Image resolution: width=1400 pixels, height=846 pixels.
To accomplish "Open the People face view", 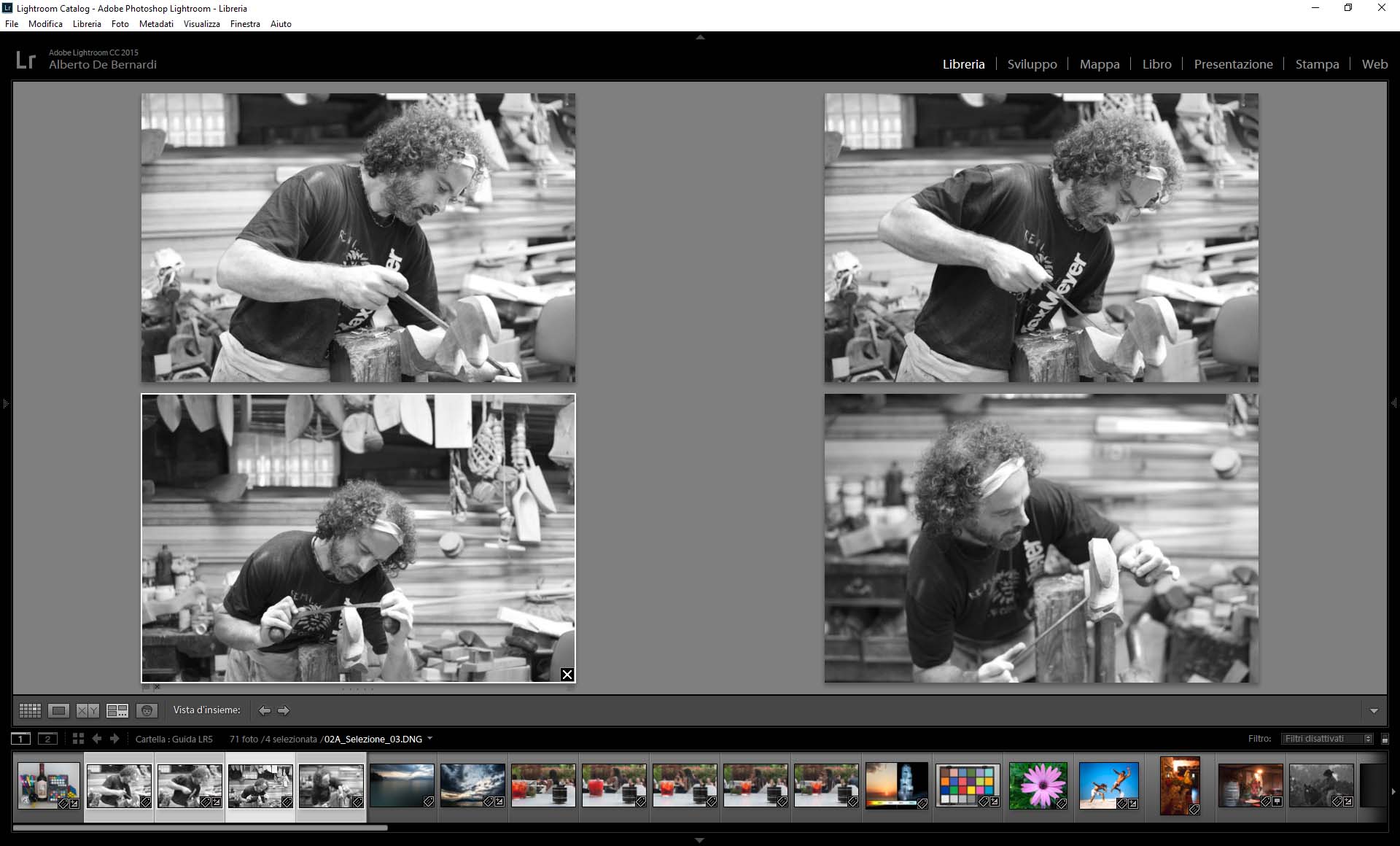I will tap(147, 710).
